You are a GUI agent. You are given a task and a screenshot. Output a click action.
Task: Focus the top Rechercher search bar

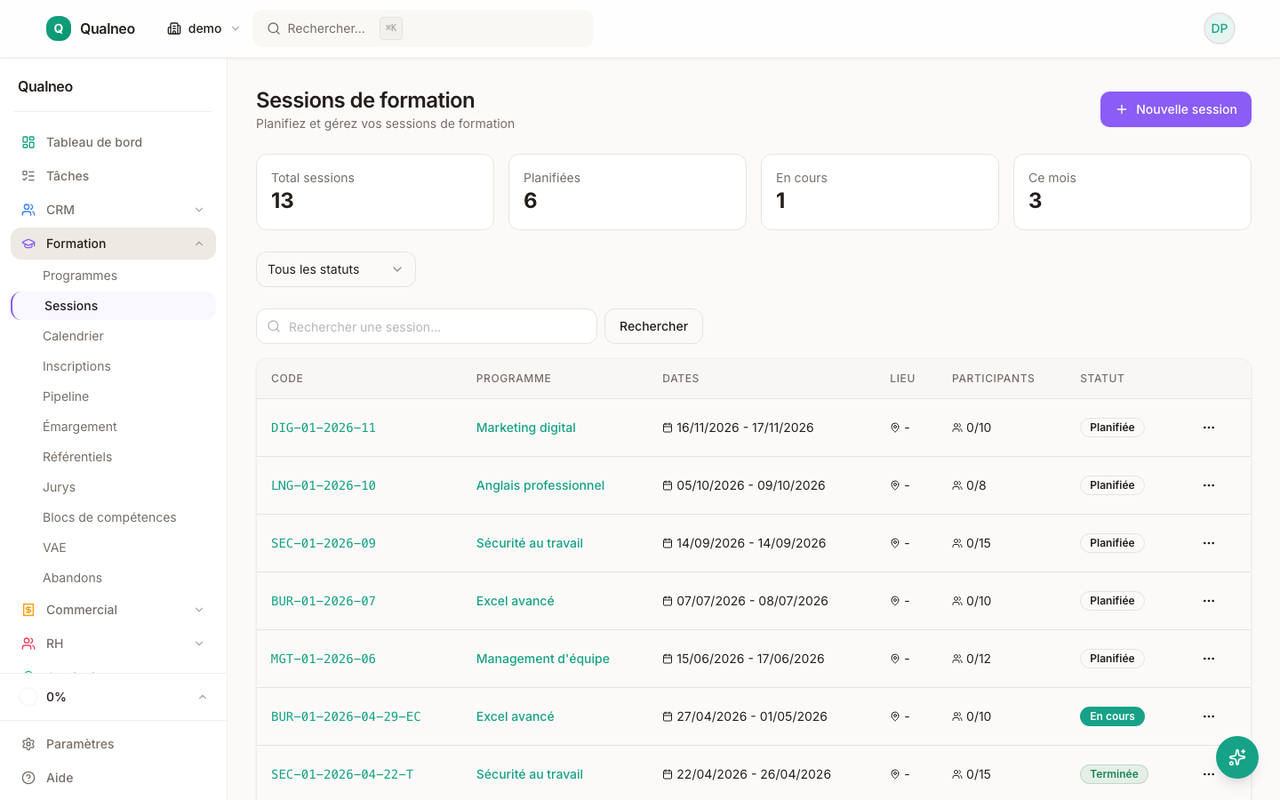pos(423,28)
